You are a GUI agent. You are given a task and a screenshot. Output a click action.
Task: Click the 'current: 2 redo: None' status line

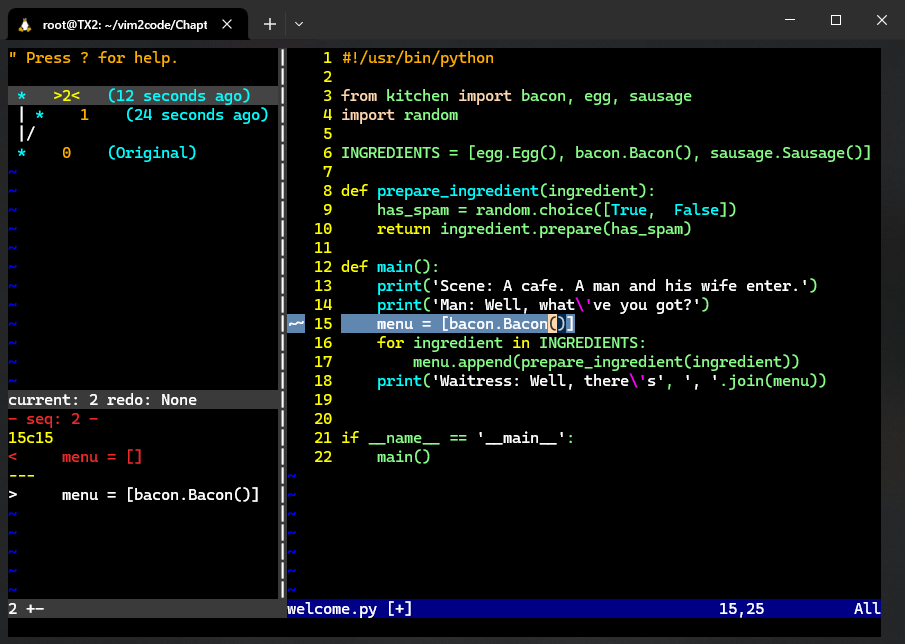144,400
